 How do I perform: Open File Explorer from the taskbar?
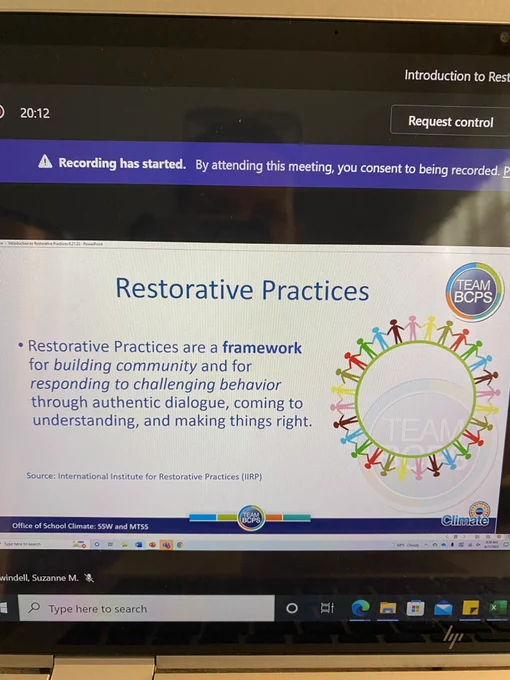click(x=388, y=609)
